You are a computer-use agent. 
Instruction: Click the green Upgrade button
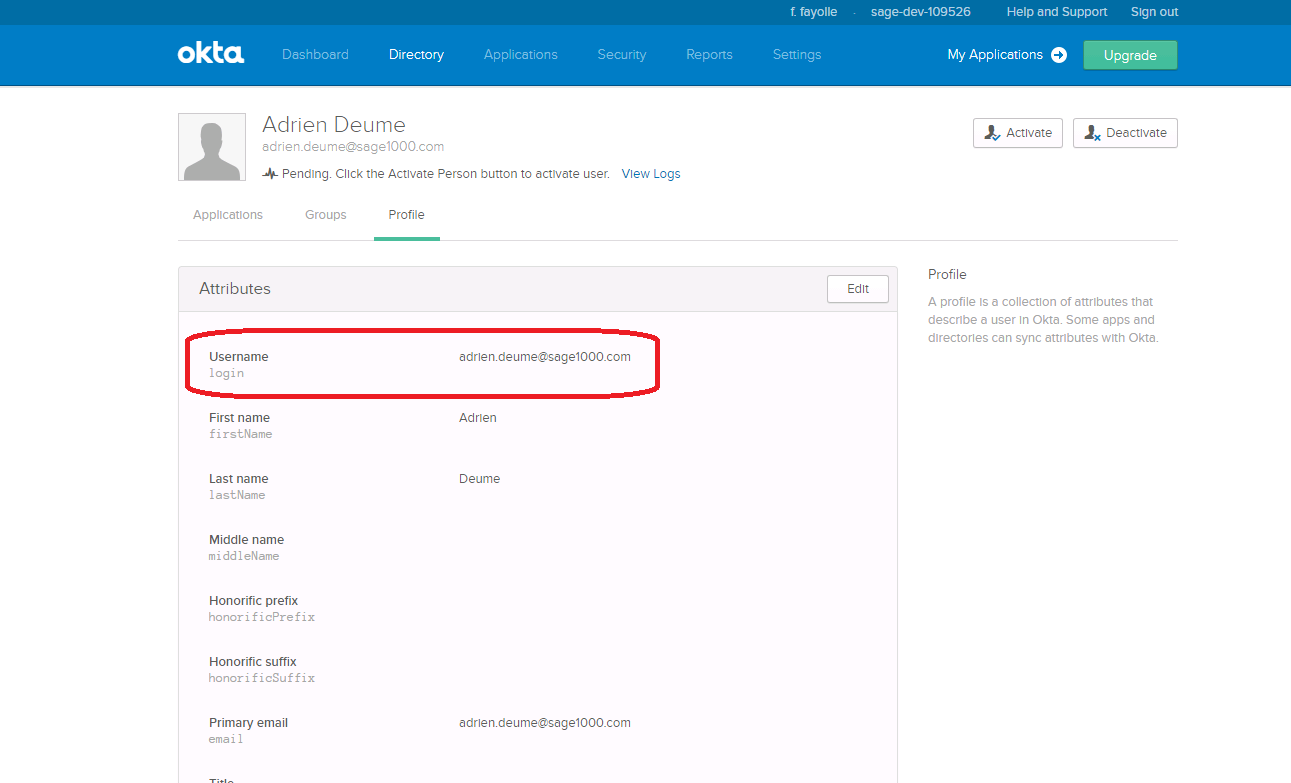[1130, 55]
